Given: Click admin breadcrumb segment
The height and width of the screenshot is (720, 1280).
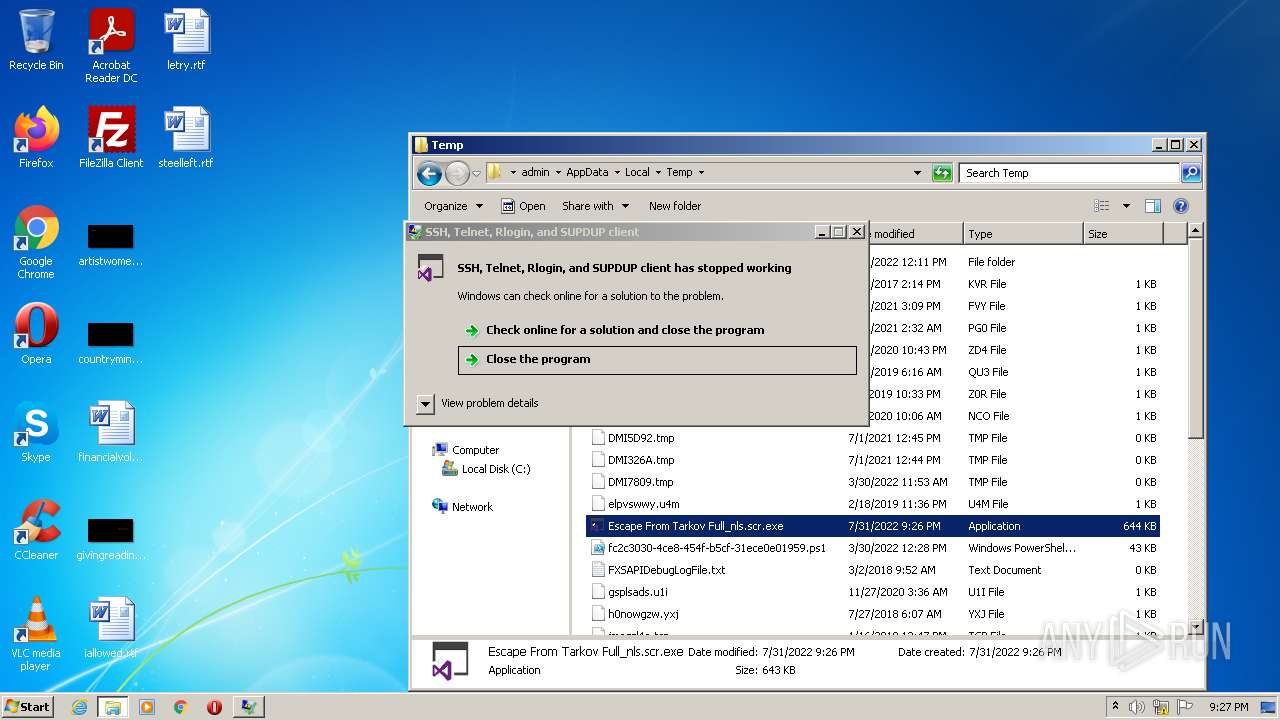Looking at the screenshot, I should [535, 173].
